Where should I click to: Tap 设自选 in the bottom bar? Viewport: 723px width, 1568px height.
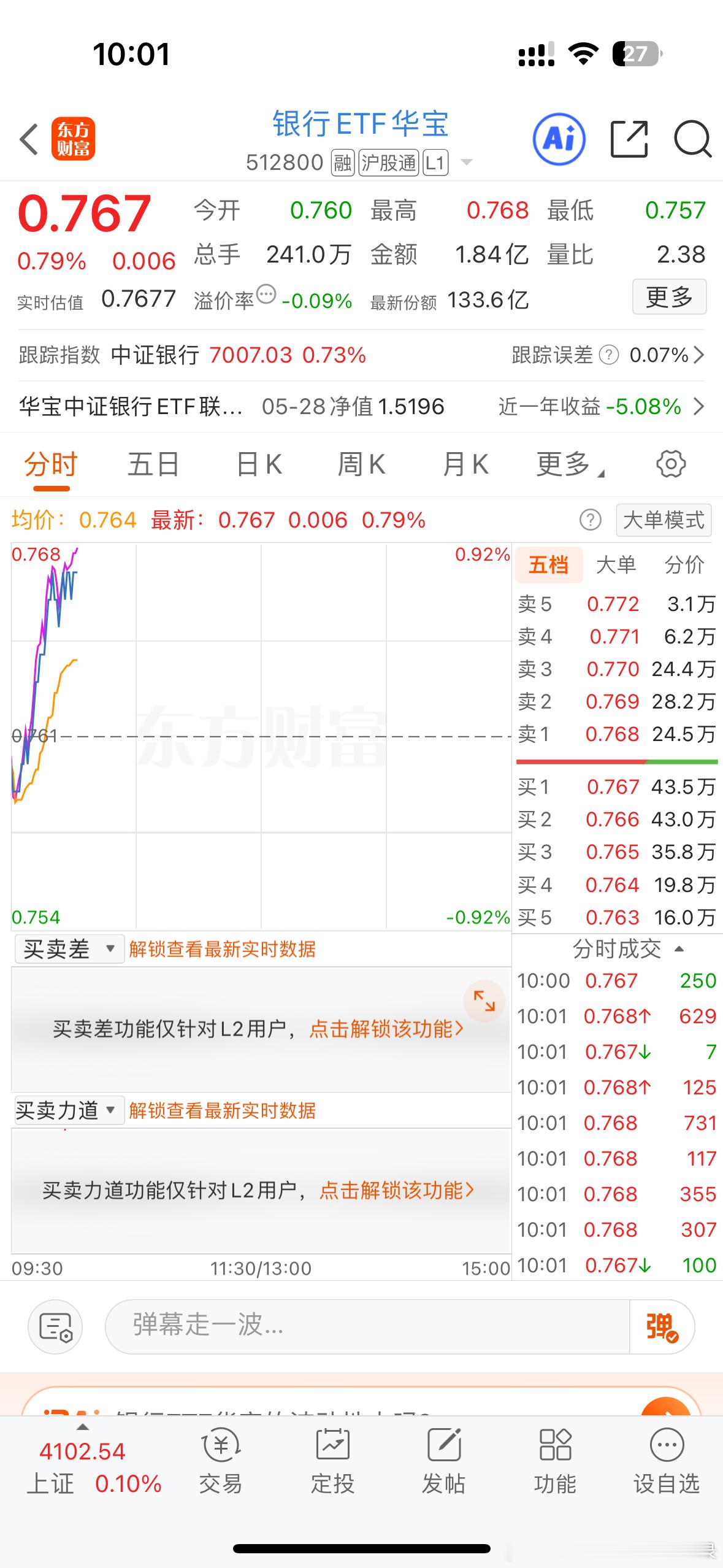[x=667, y=1462]
